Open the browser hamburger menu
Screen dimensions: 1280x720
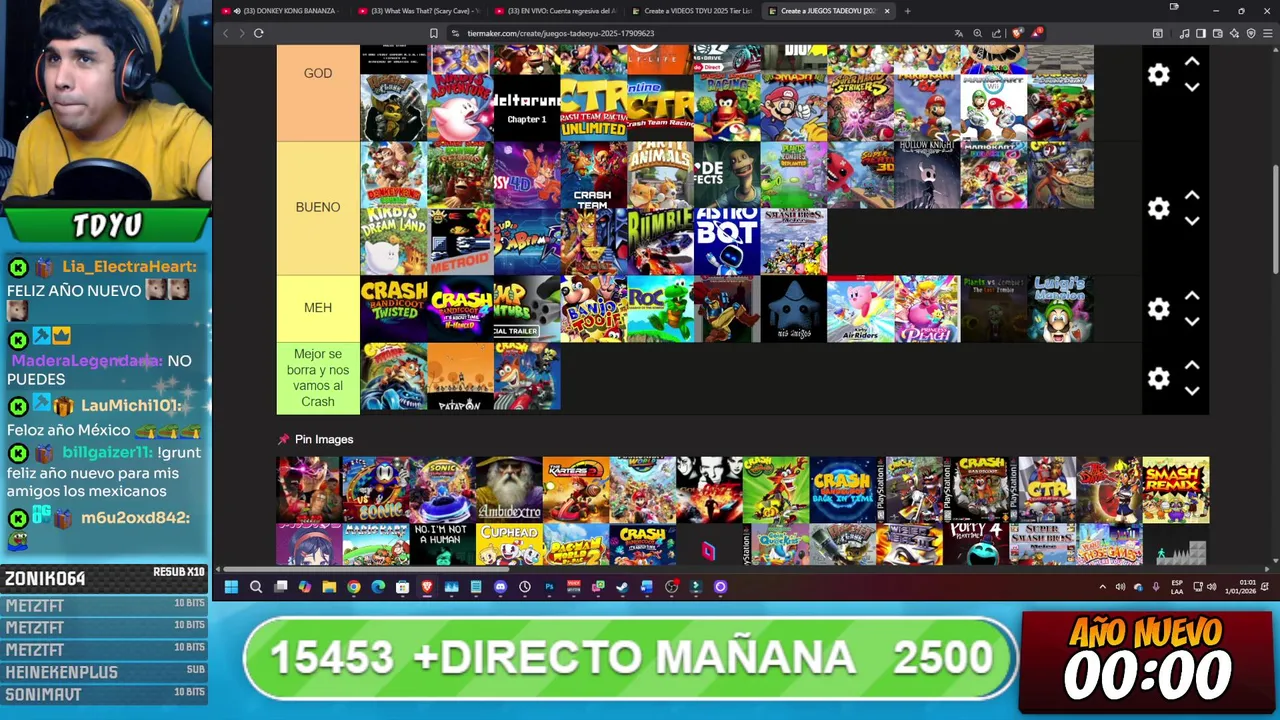tap(1267, 33)
